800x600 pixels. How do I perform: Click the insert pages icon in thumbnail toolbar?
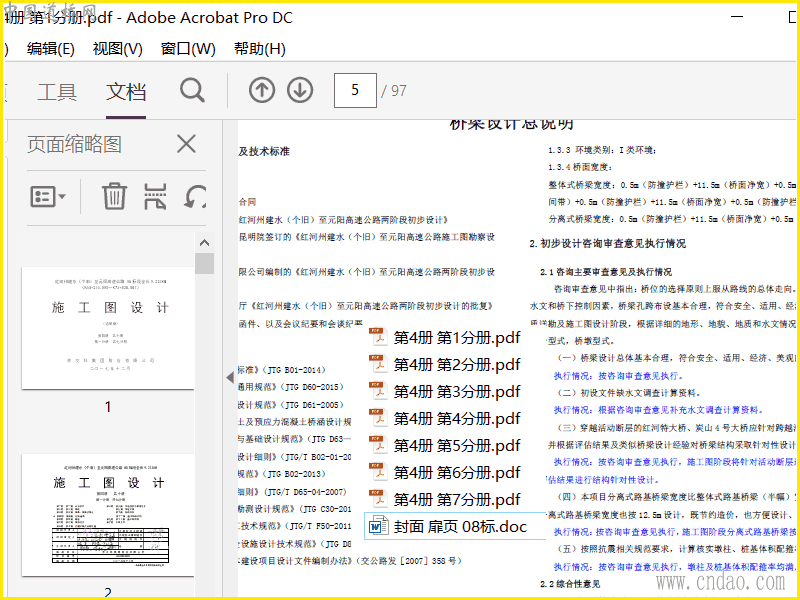[155, 197]
